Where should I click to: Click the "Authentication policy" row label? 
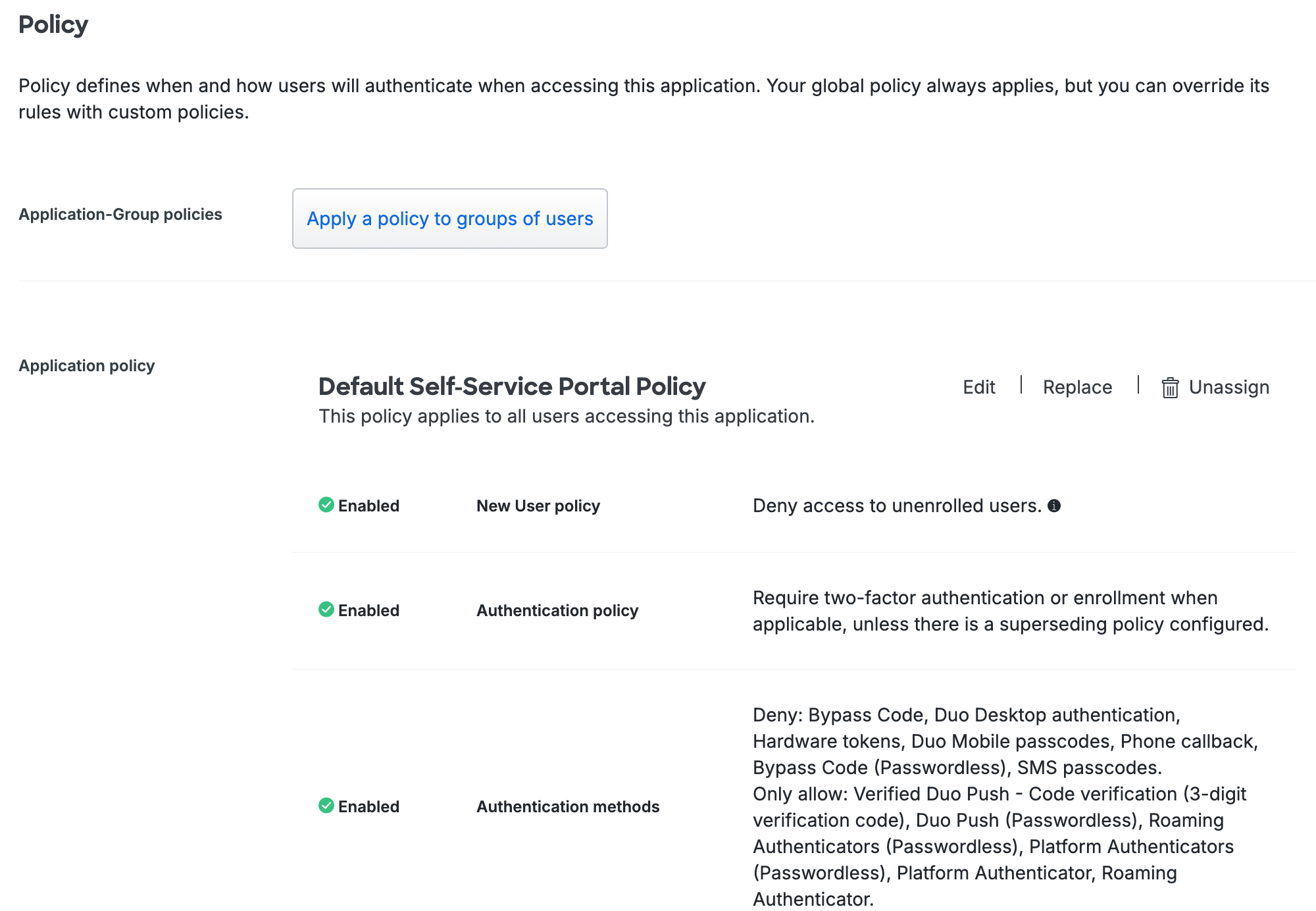point(557,610)
